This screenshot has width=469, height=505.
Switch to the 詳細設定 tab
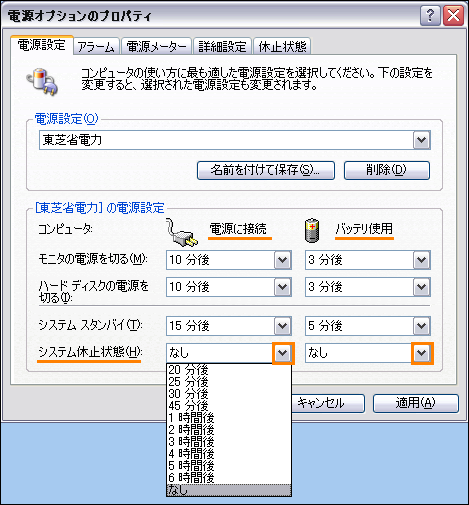tap(222, 46)
